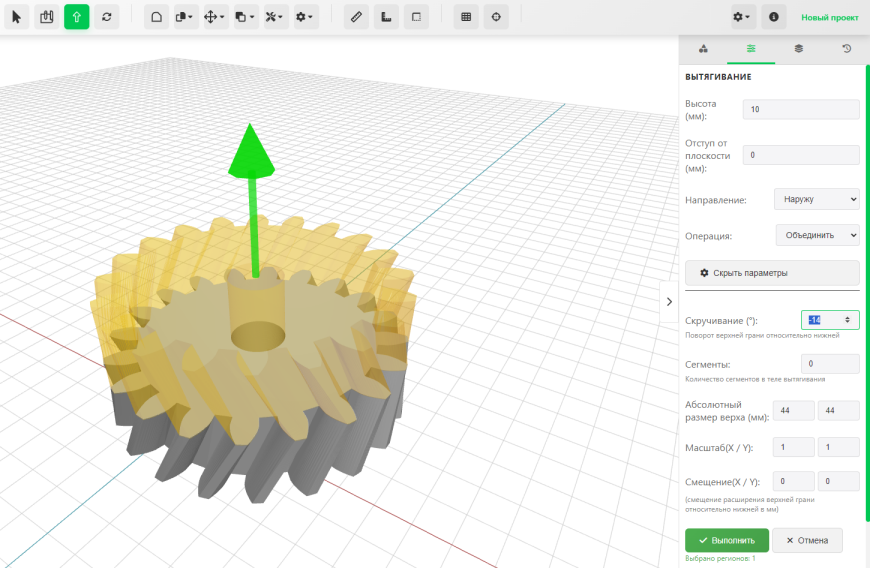Click the gear model's center hole
The height and width of the screenshot is (568, 870).
[258, 336]
